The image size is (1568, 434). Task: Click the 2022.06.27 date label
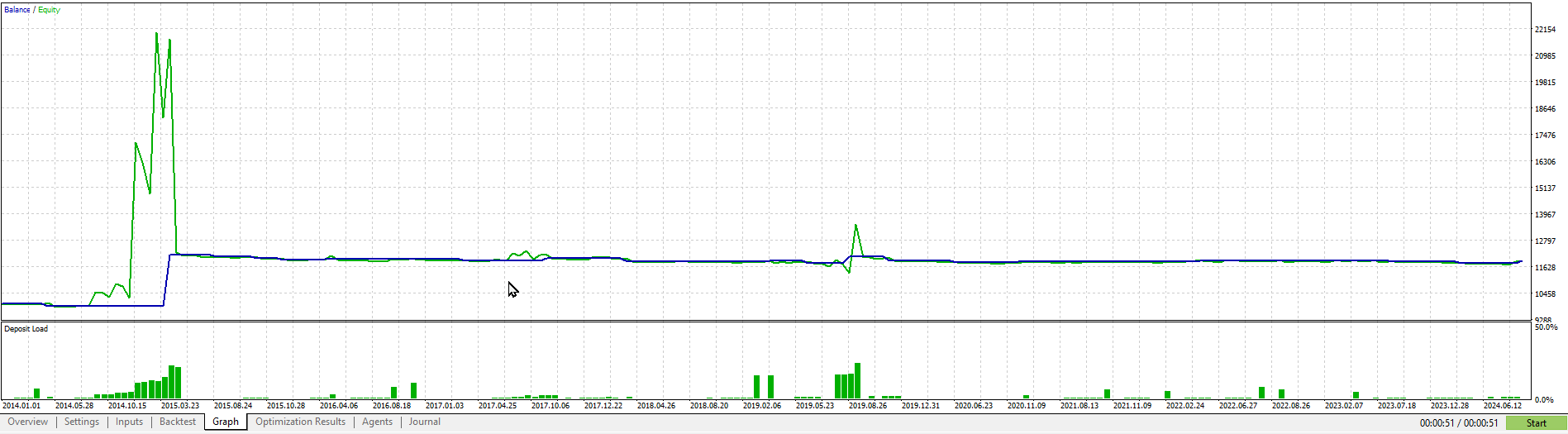point(1238,406)
